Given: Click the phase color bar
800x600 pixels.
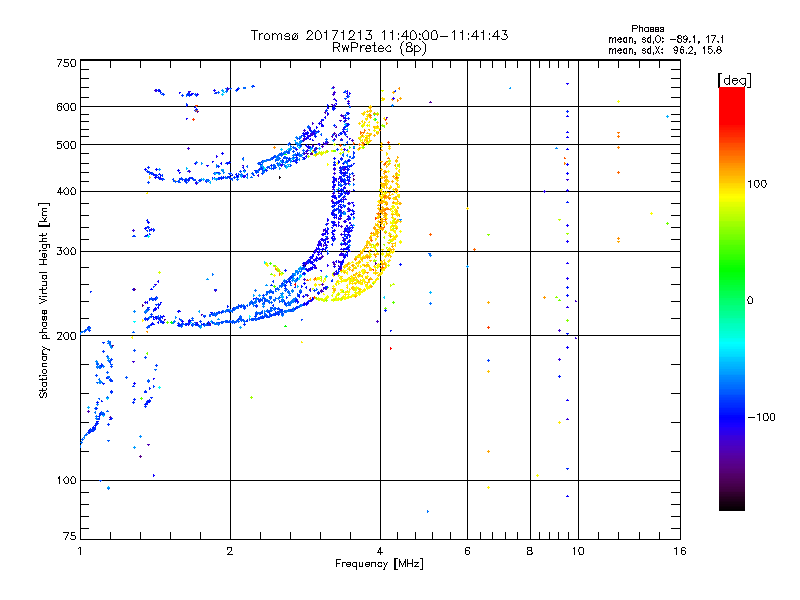Looking at the screenshot, I should click(732, 299).
